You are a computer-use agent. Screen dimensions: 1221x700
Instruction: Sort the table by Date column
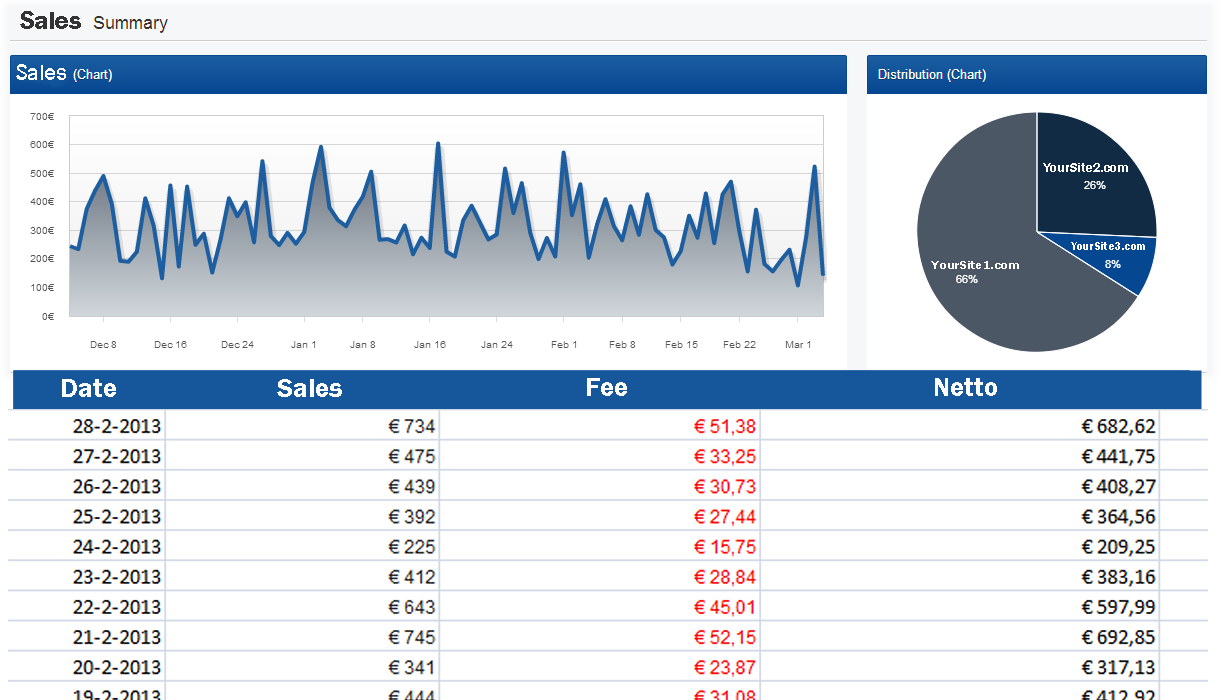coord(88,389)
